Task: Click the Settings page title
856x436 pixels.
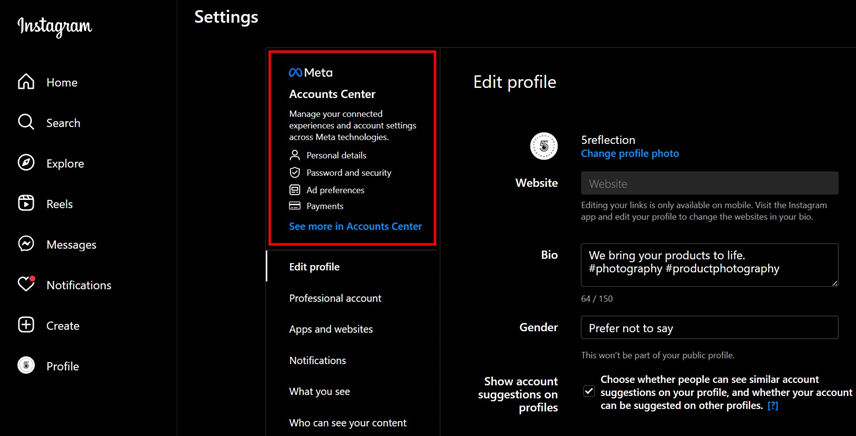Action: tap(226, 17)
